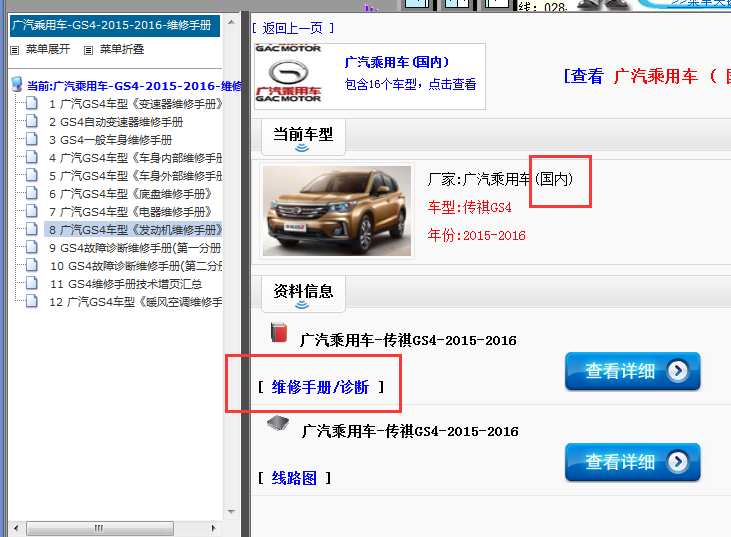Viewport: 731px width, 537px height.
Task: Click the horizontal scrollbar left arrow
Action: [16, 528]
